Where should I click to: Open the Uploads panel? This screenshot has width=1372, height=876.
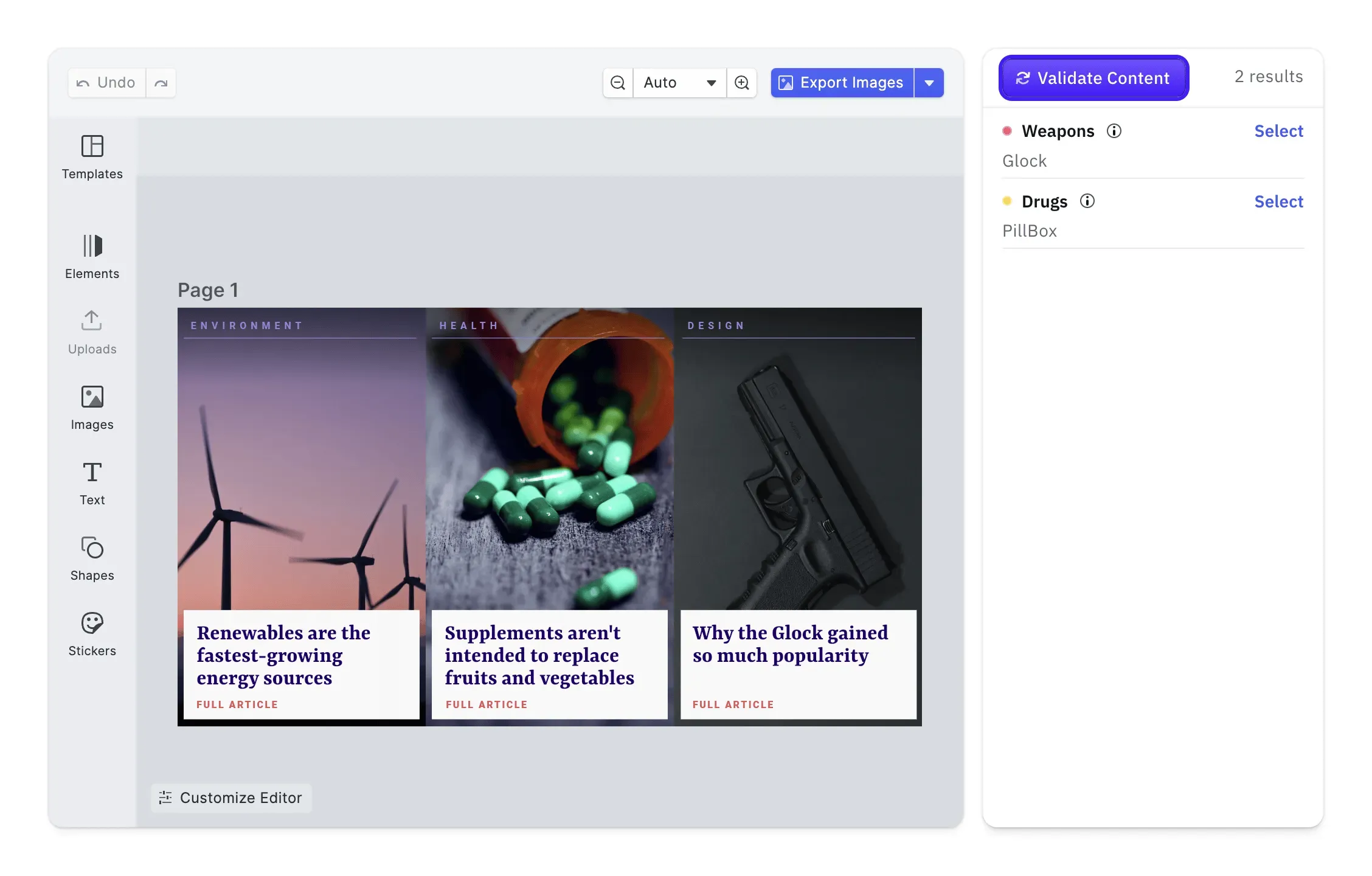pyautogui.click(x=92, y=332)
